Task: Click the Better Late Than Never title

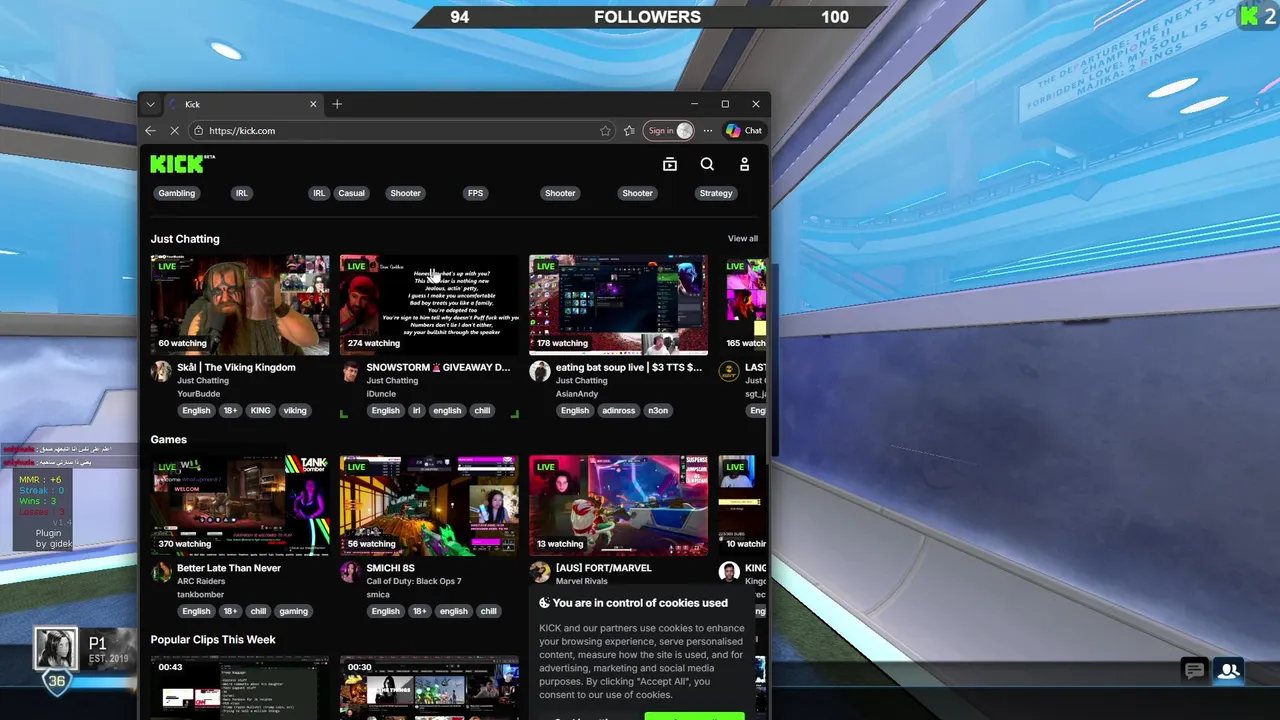Action: (x=229, y=568)
